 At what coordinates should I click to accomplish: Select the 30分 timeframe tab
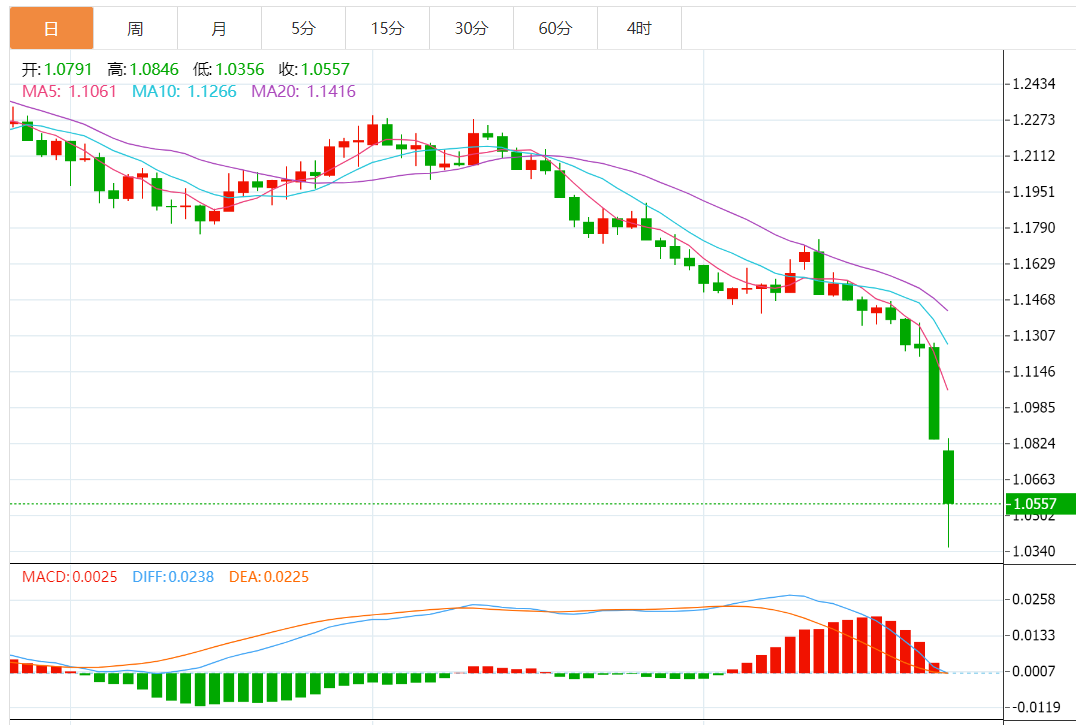tap(471, 28)
